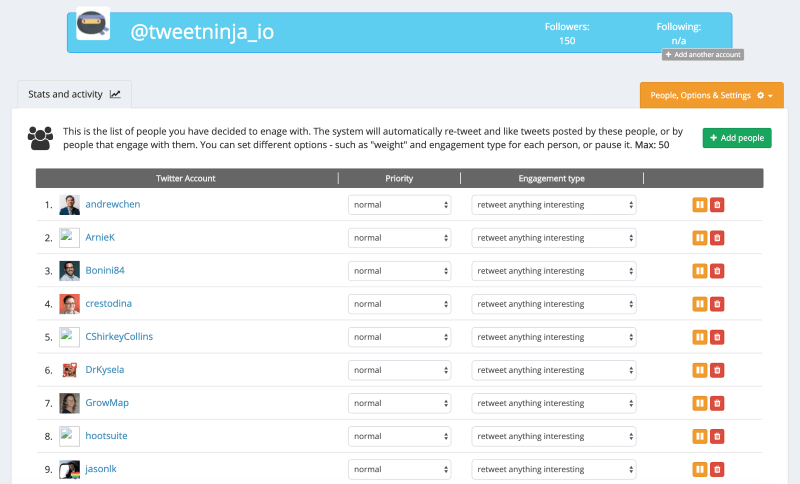Click the GrowMap profile thumbnail
Viewport: 800px width, 484px height.
[x=69, y=403]
